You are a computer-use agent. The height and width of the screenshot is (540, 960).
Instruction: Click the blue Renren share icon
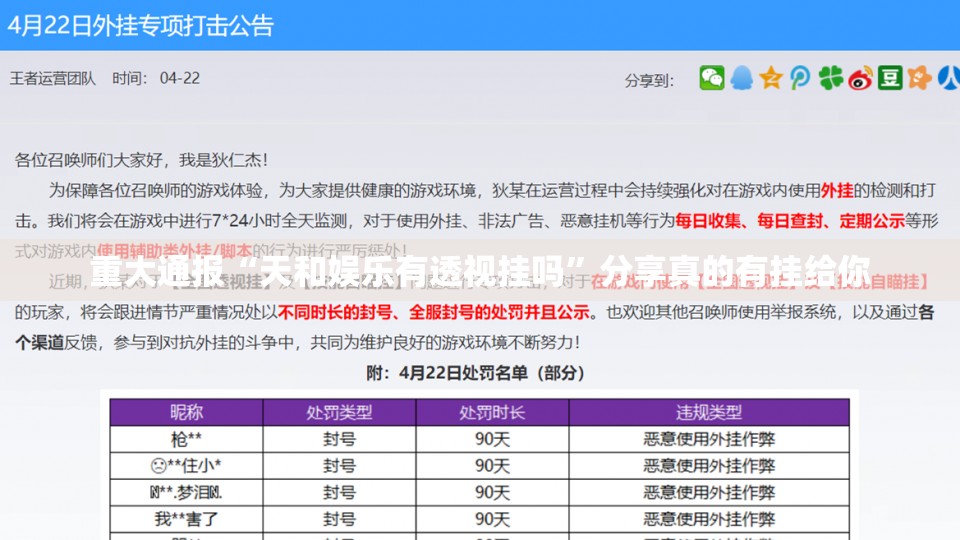tap(949, 78)
